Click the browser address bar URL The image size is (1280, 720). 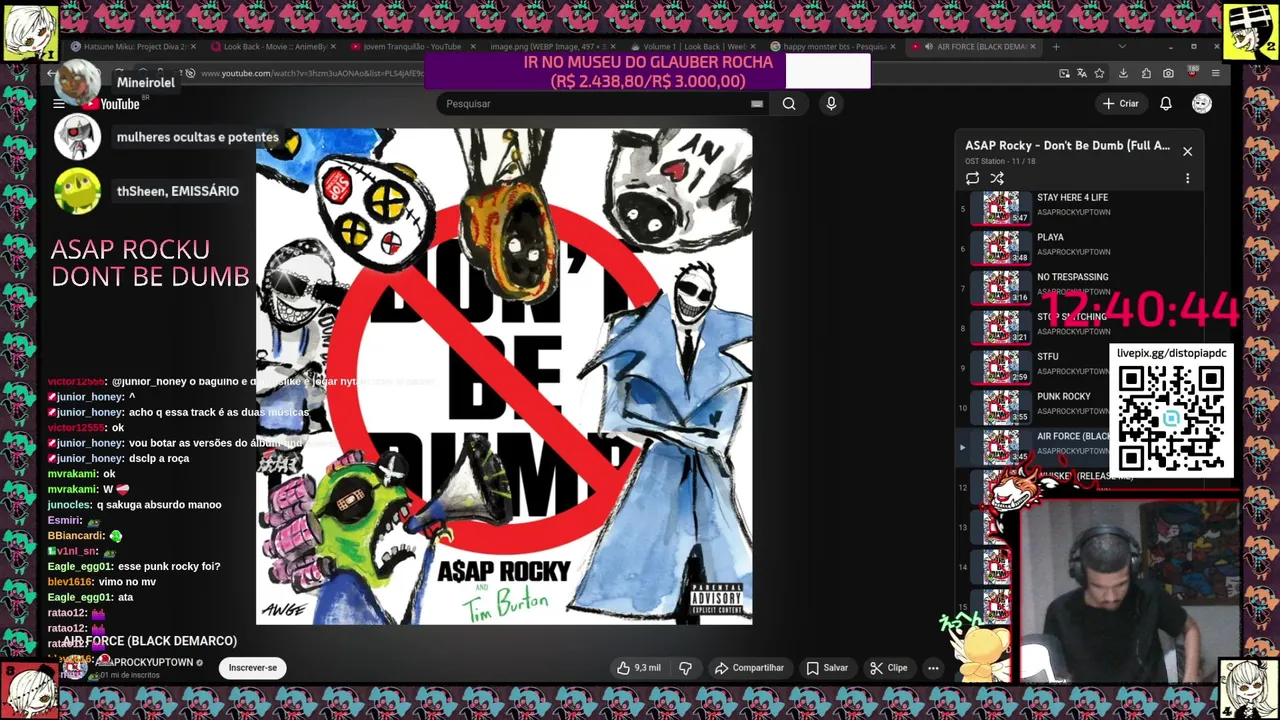[310, 73]
